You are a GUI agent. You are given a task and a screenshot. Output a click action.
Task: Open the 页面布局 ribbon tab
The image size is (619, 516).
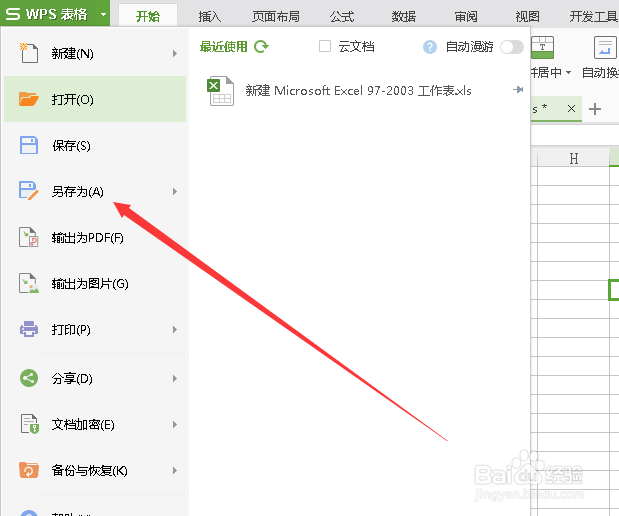tap(276, 16)
